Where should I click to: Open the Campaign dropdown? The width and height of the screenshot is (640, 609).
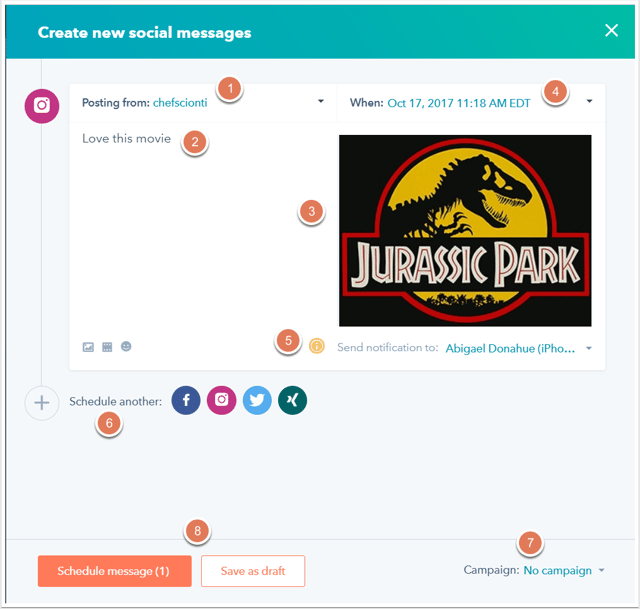(602, 570)
